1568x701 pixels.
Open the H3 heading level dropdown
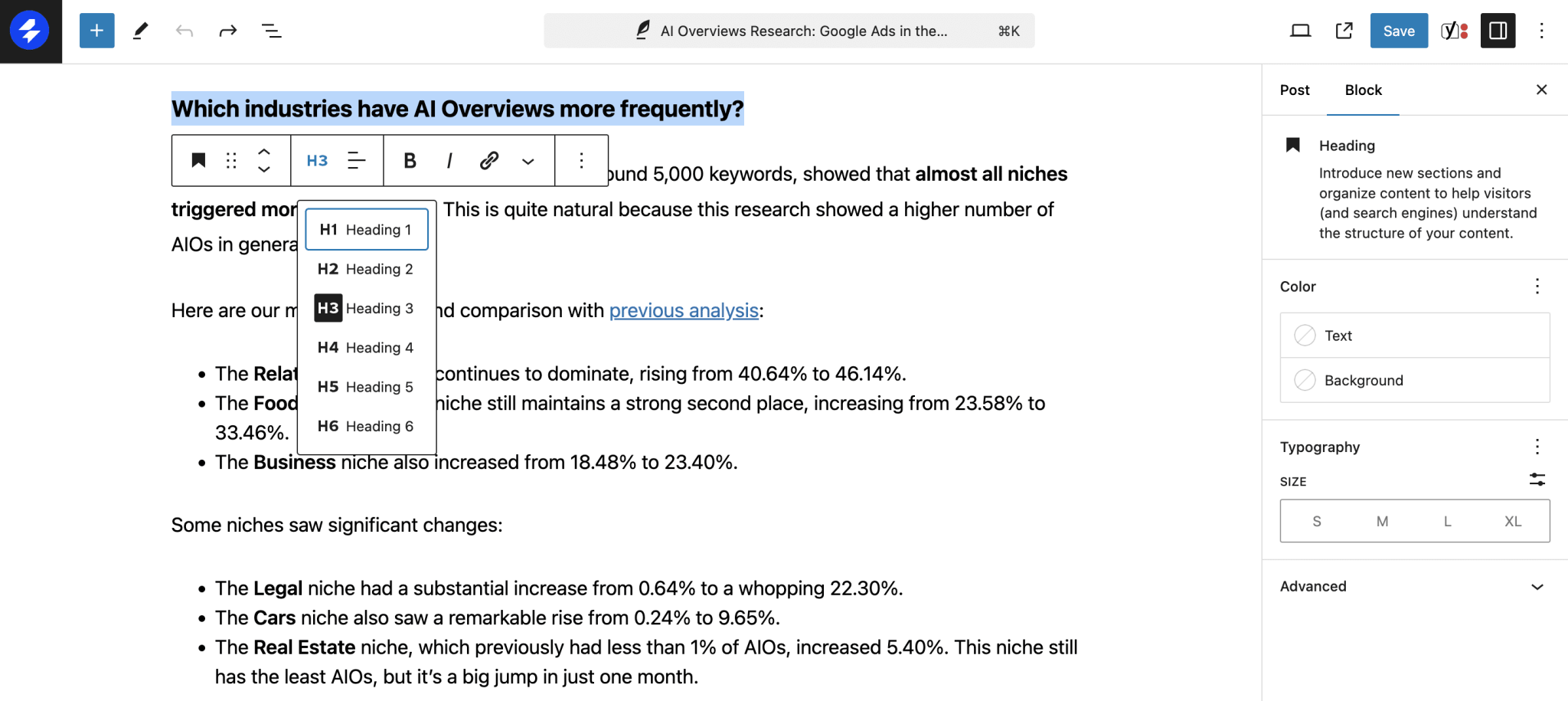(x=317, y=160)
